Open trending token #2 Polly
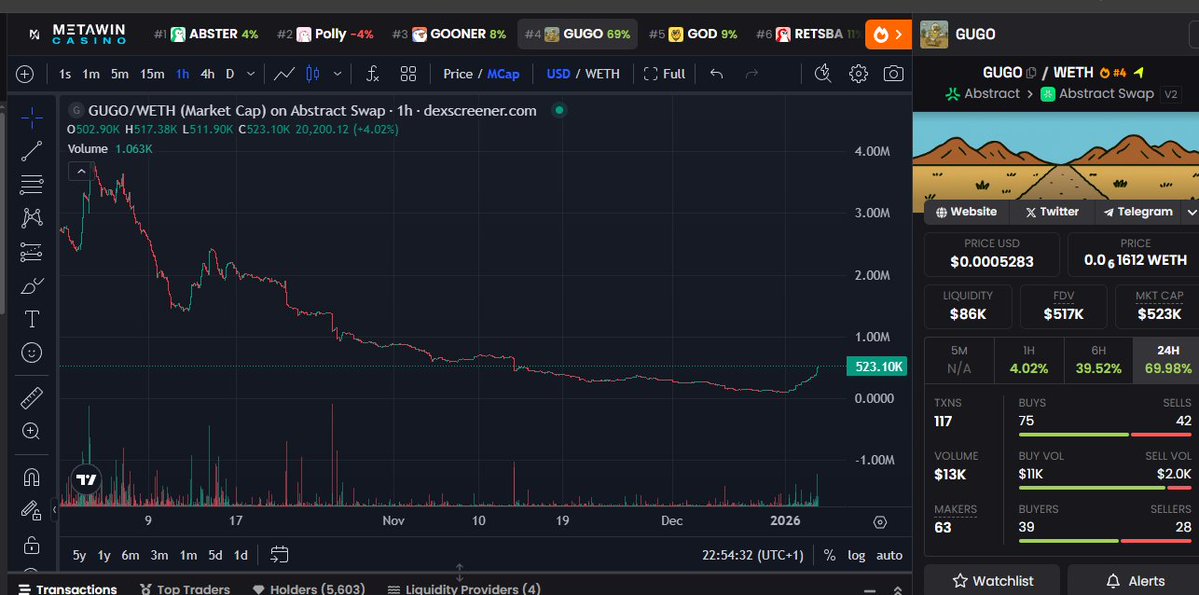 pos(324,34)
